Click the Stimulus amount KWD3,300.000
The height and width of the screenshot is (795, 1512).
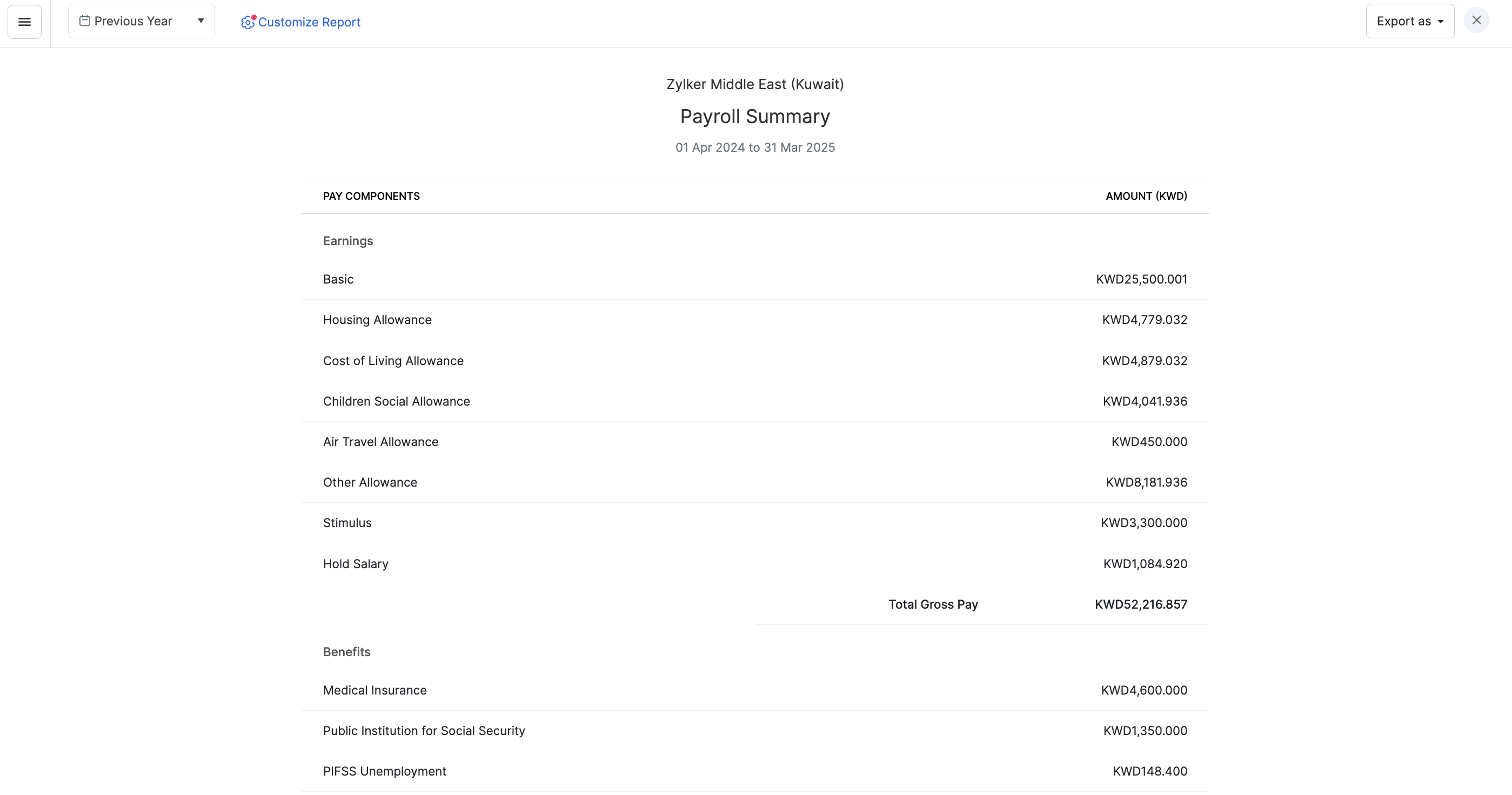[1143, 523]
